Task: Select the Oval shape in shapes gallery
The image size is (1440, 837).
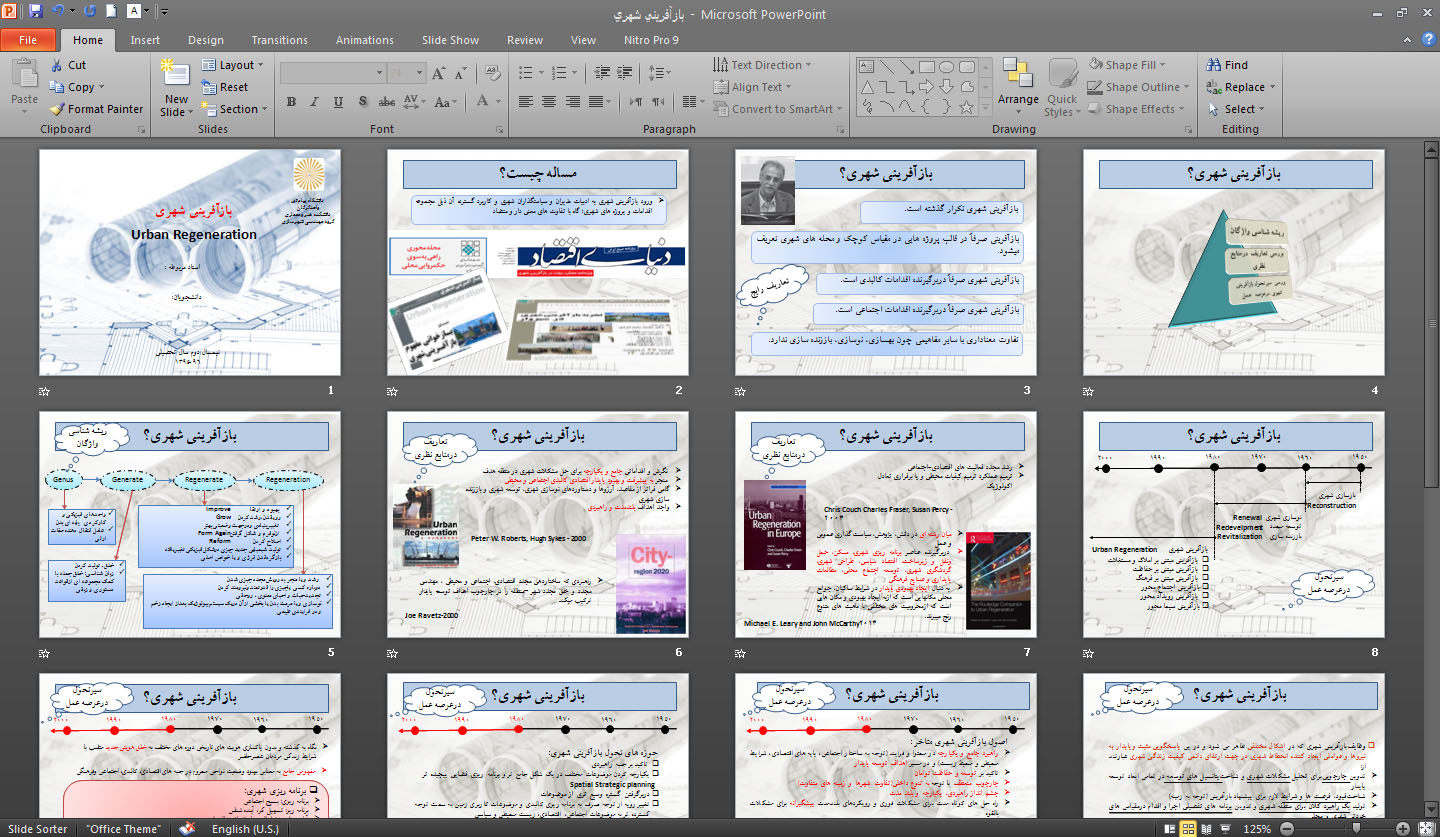Action: pos(946,67)
